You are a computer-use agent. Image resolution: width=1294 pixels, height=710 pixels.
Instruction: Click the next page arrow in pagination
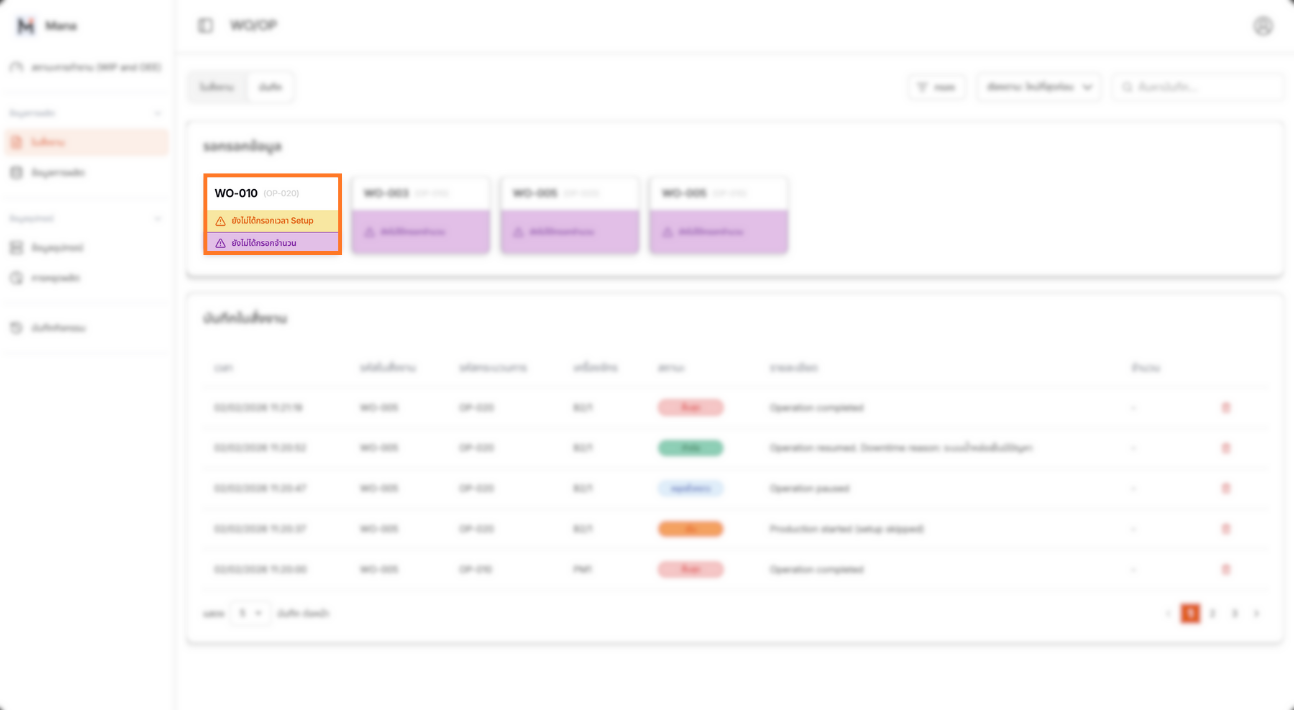click(x=1256, y=613)
